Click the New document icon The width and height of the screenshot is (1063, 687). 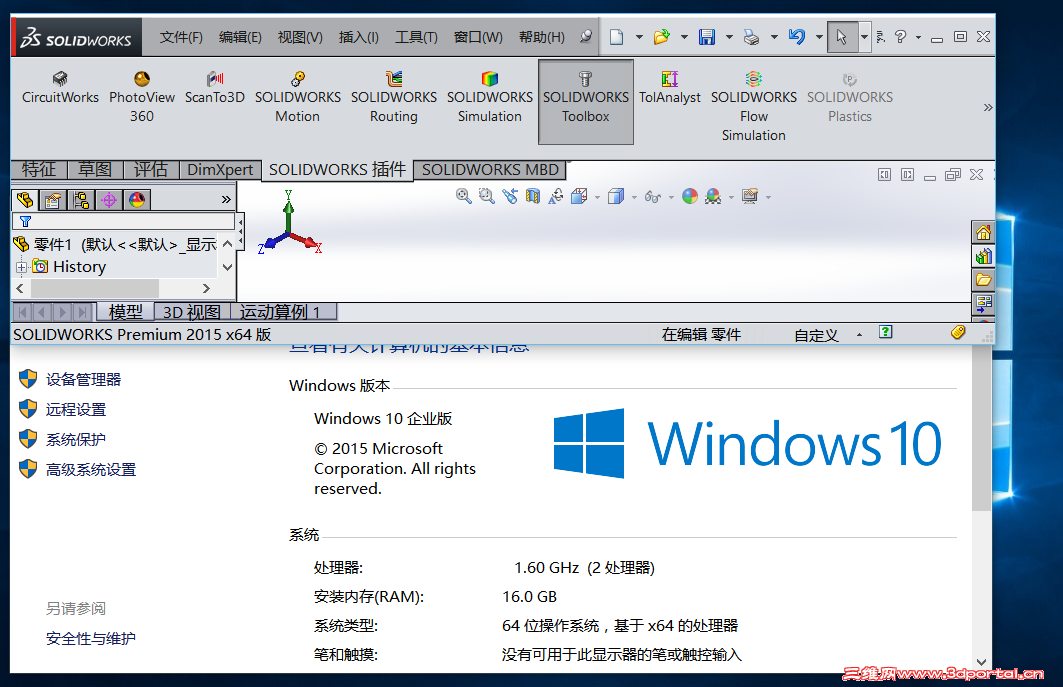(616, 37)
